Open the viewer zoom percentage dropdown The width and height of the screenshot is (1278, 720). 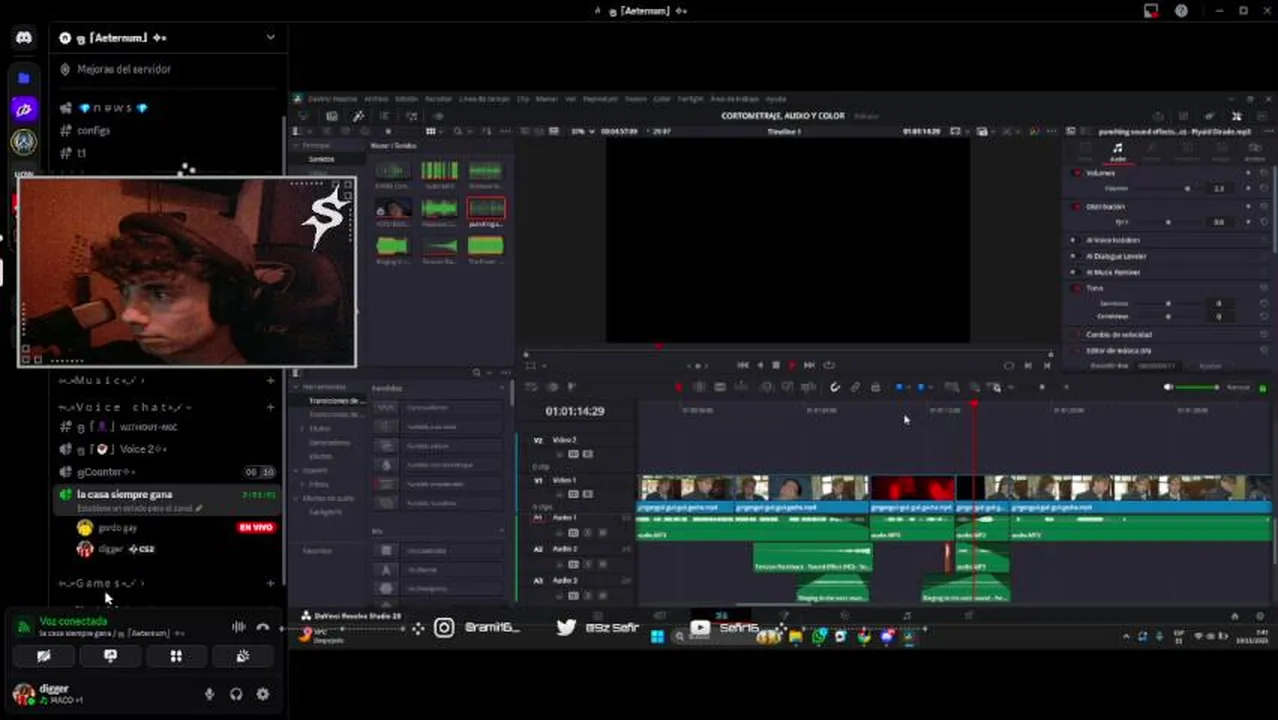pyautogui.click(x=582, y=131)
